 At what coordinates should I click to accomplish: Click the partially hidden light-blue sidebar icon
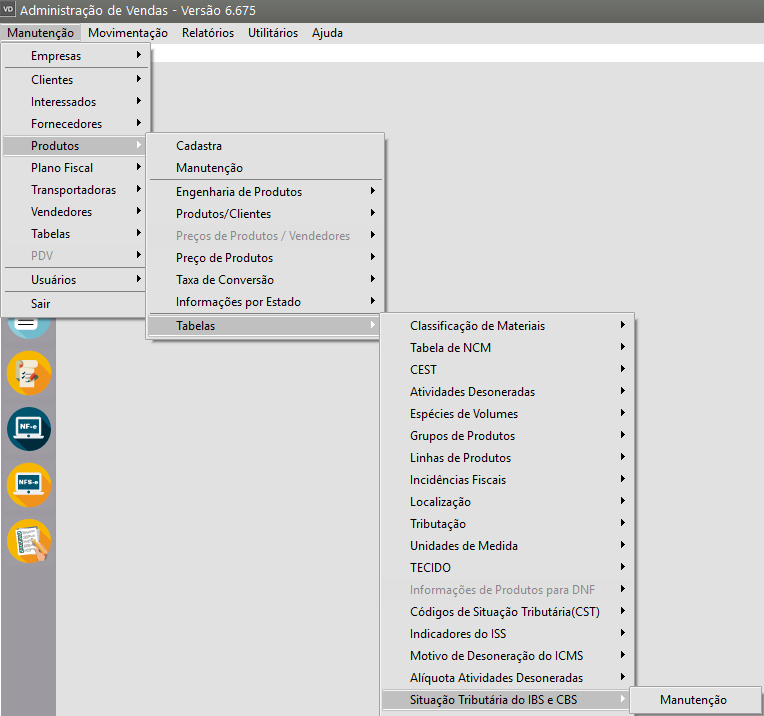pyautogui.click(x=28, y=327)
